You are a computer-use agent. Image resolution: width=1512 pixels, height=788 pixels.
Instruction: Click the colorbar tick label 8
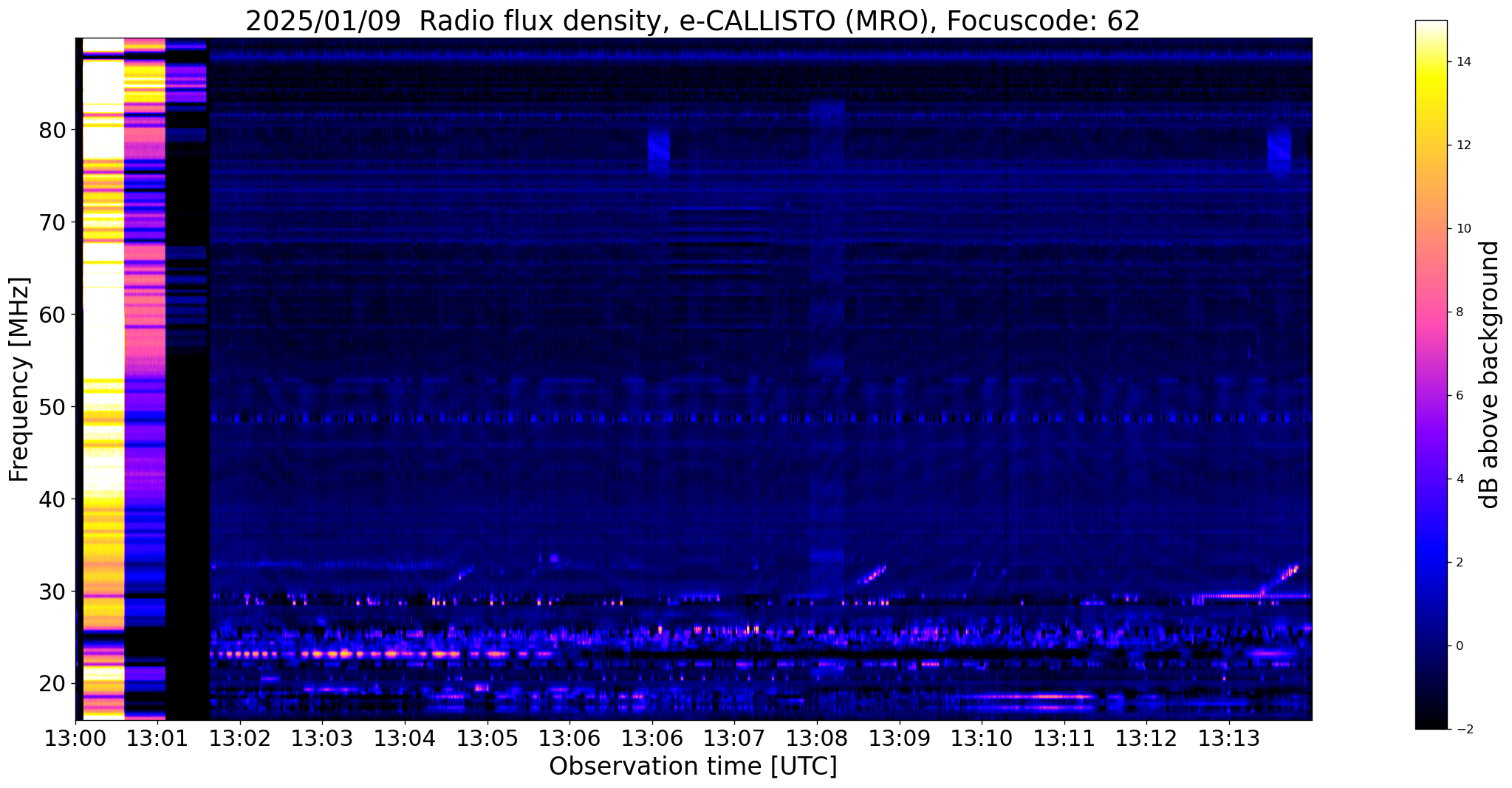pyautogui.click(x=1459, y=312)
